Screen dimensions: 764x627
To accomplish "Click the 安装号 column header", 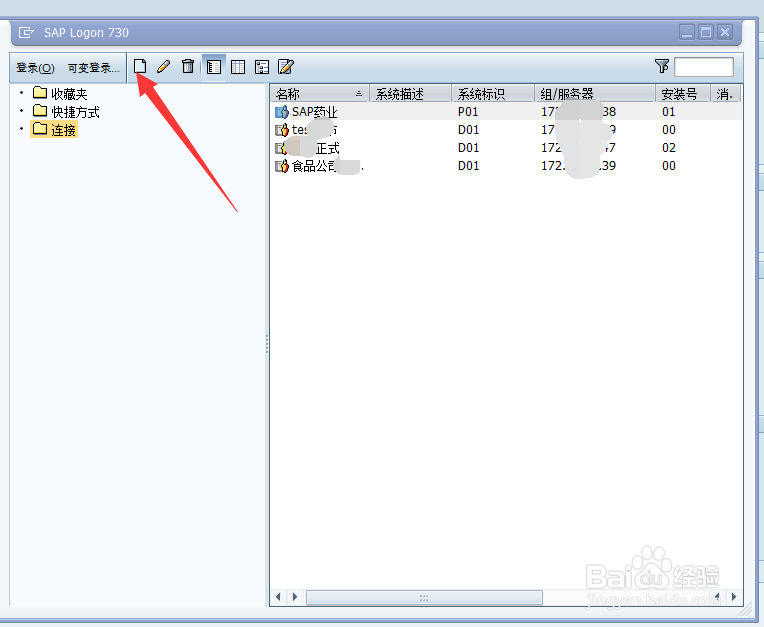I will point(683,94).
